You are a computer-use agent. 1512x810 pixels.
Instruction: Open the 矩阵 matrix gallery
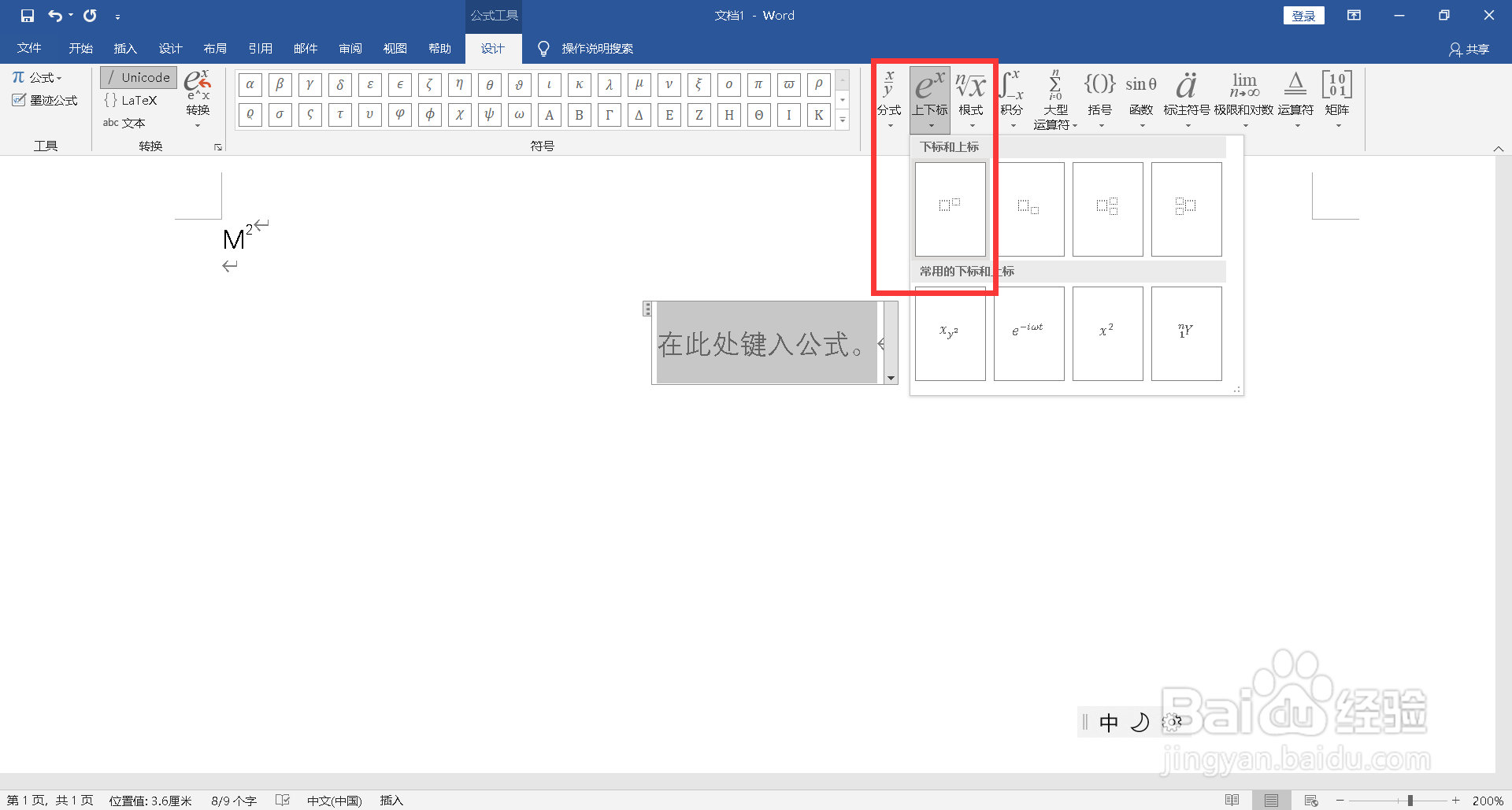tap(1337, 98)
